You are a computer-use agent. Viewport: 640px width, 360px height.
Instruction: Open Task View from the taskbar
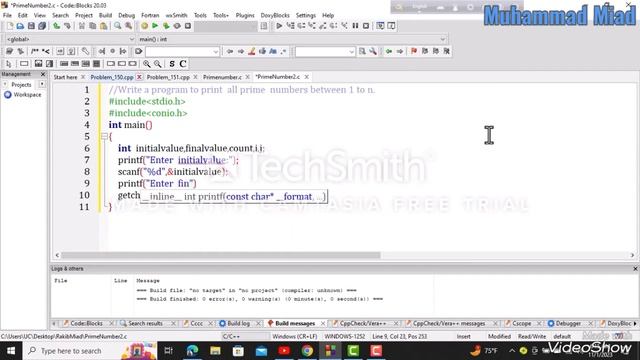coord(168,351)
